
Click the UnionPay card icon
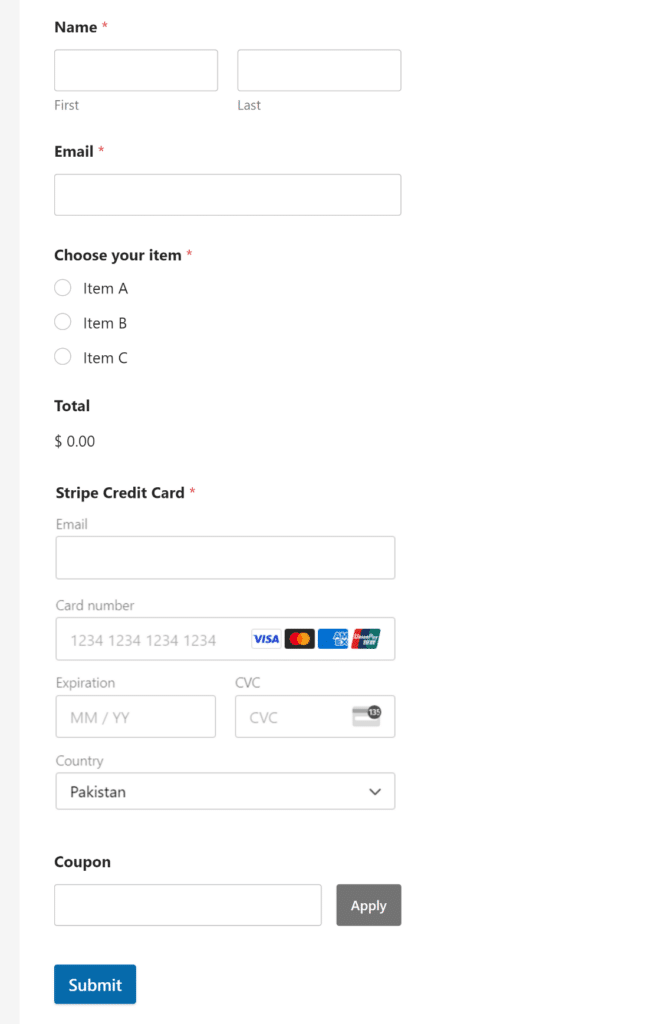365,638
